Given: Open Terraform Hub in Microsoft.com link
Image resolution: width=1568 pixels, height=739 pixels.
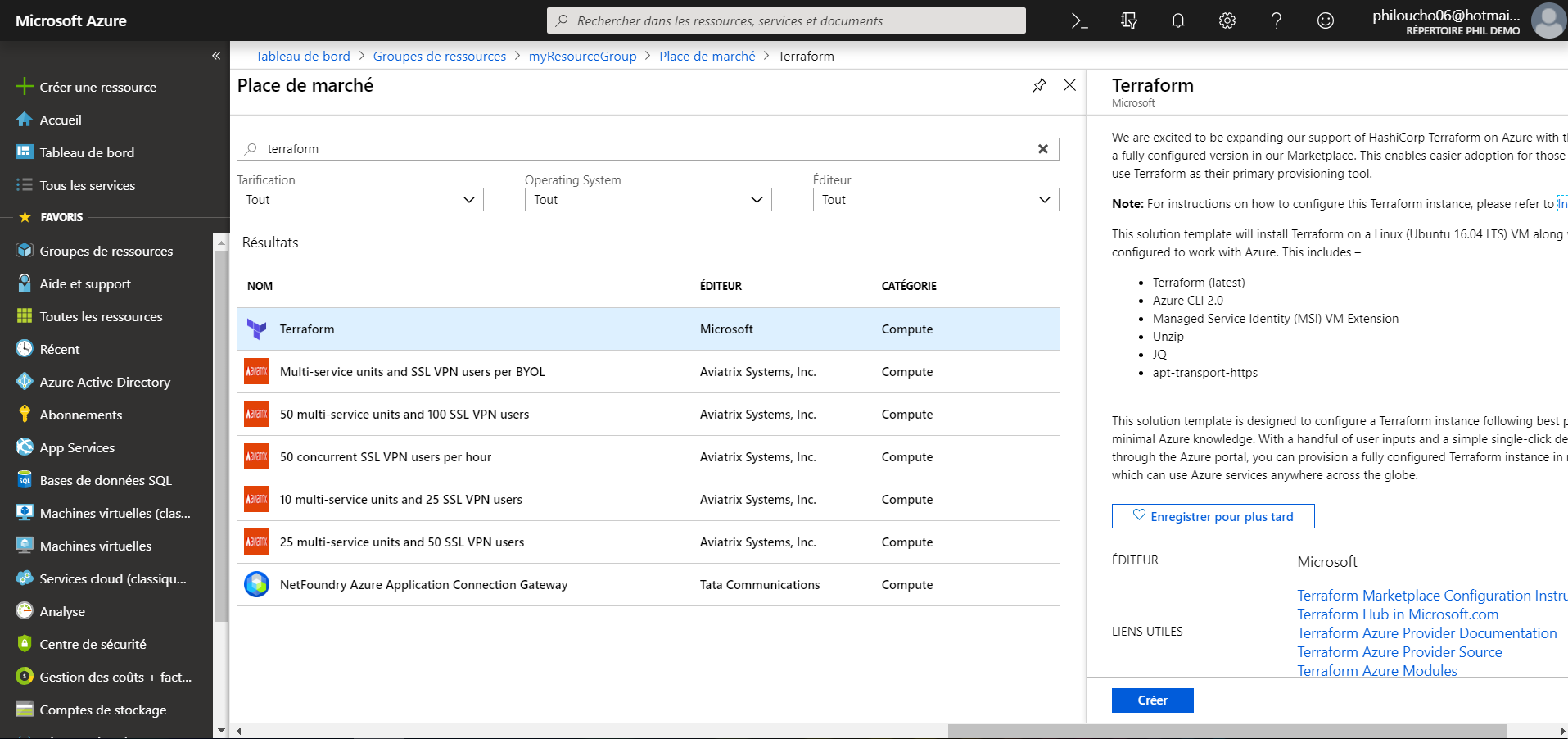Looking at the screenshot, I should [x=1398, y=614].
